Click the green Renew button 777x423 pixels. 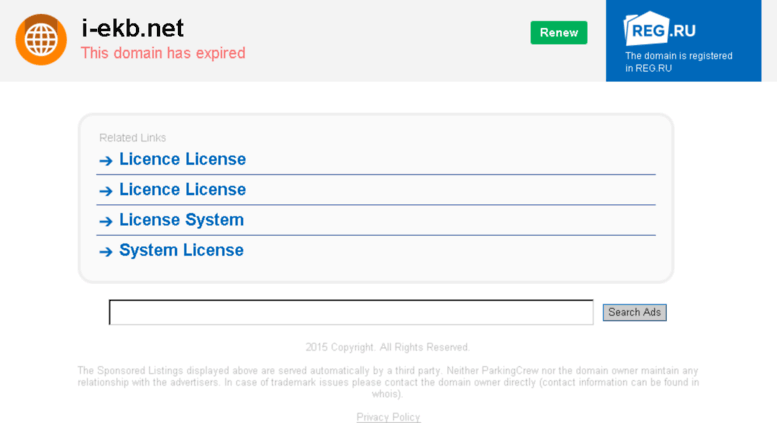tap(558, 33)
